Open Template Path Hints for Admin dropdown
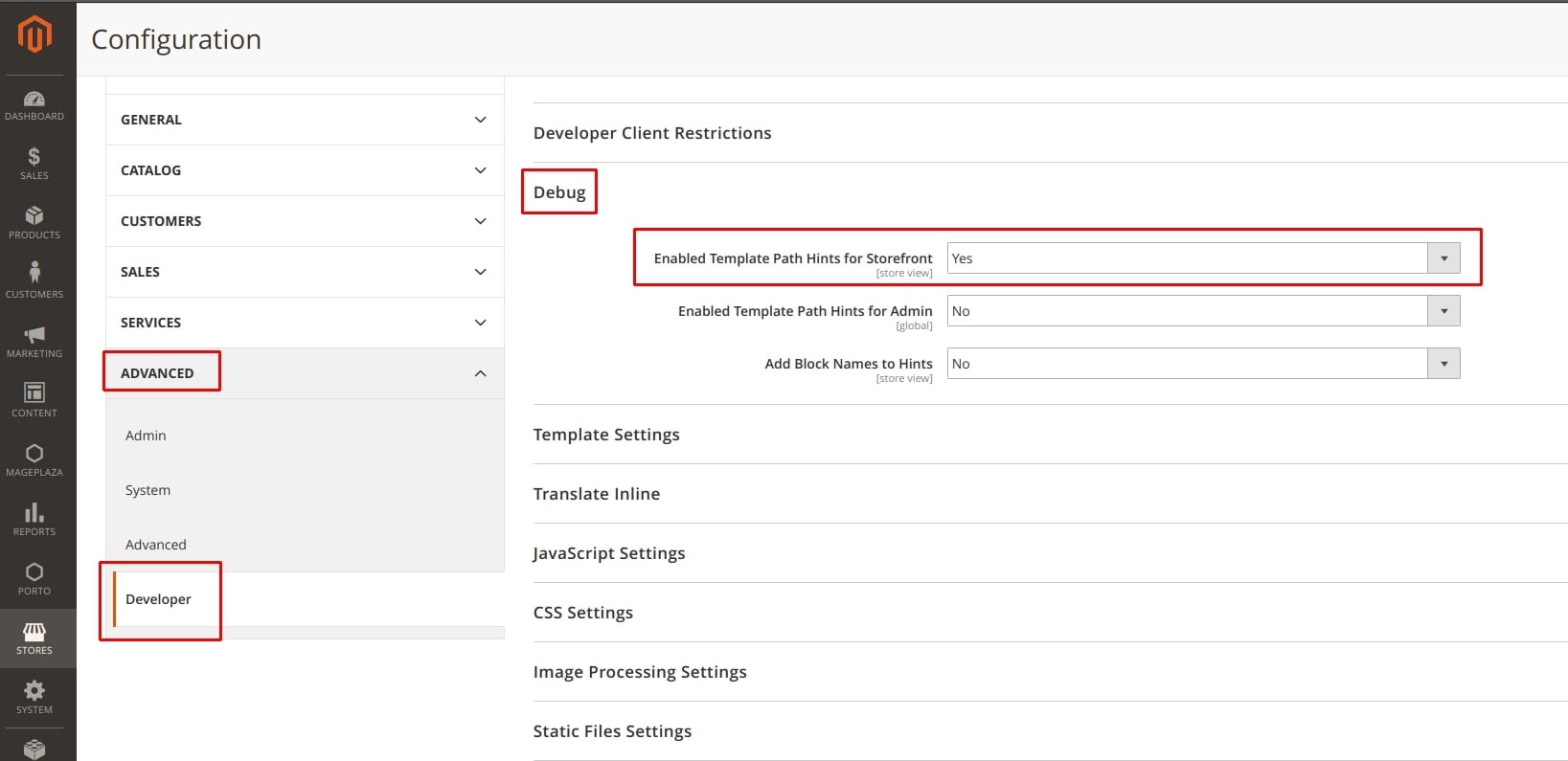 coord(1203,311)
